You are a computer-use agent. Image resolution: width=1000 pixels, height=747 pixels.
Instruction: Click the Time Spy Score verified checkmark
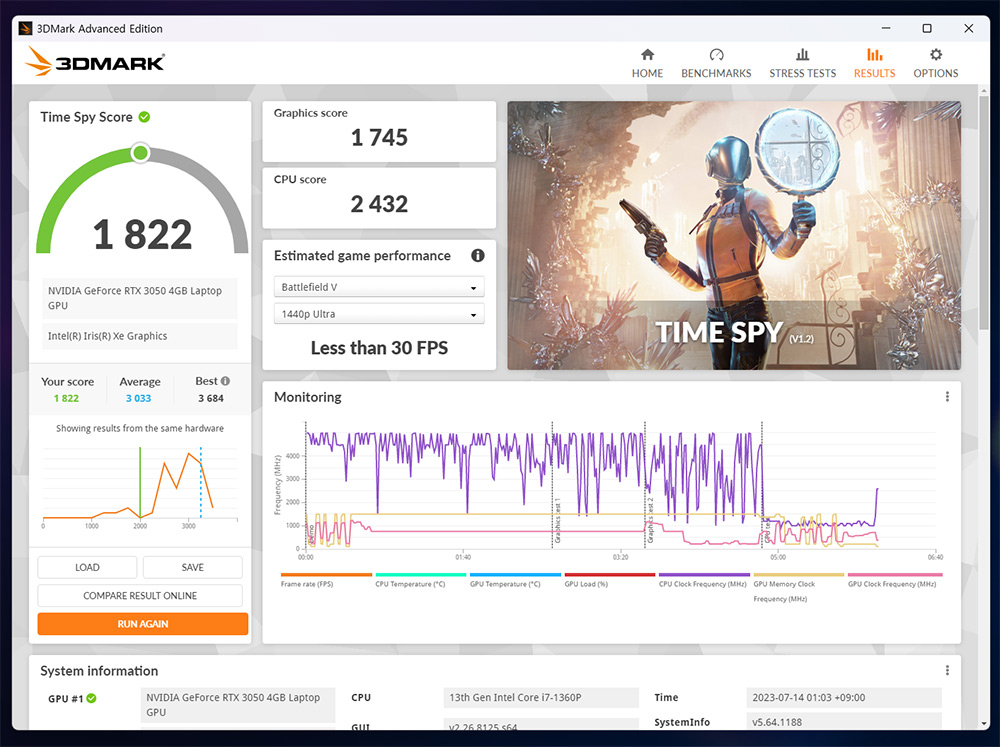point(145,117)
